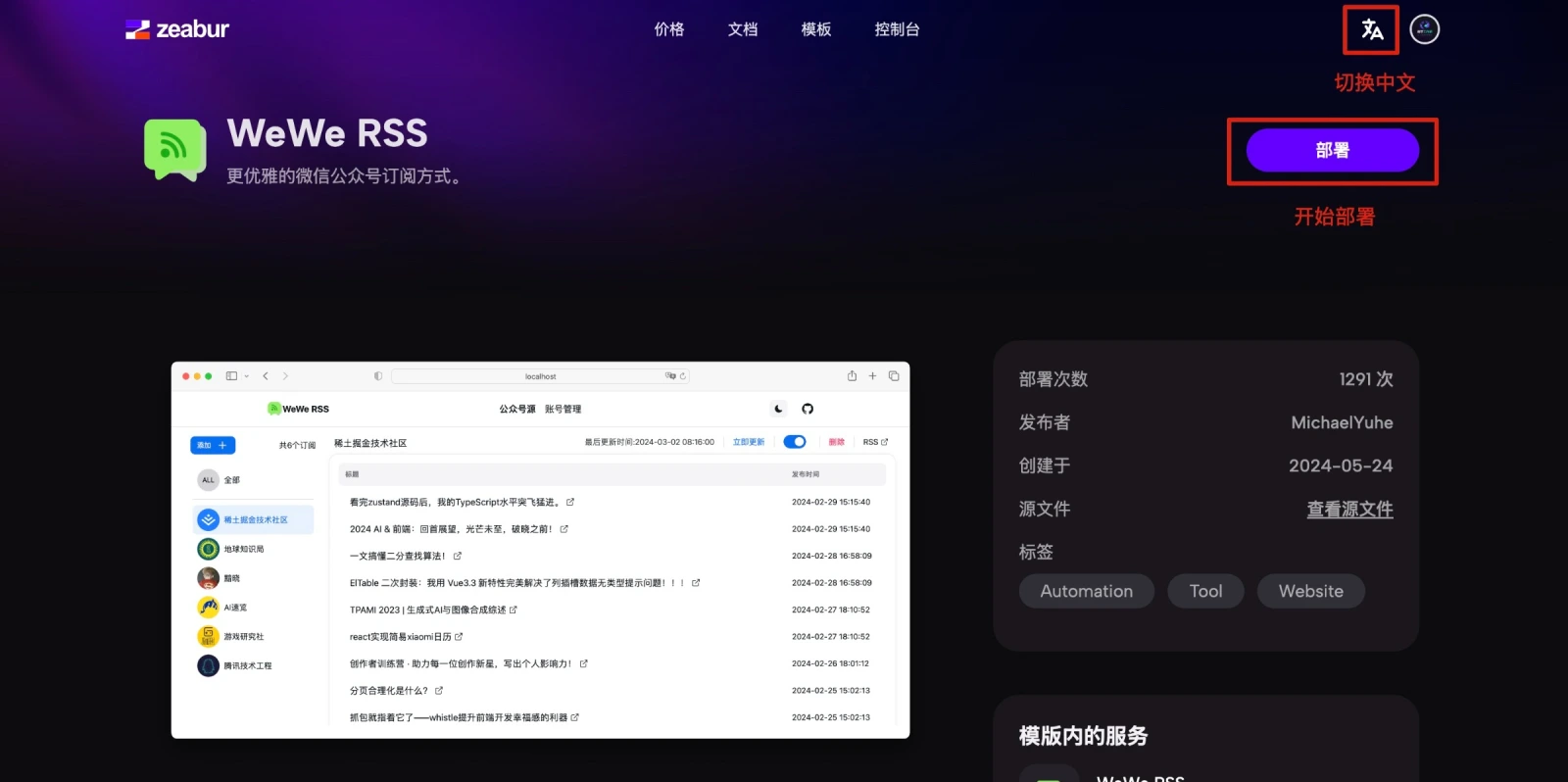Click the timestamp 2024-02-26 18:01:12
The height and width of the screenshot is (782, 1568).
pos(830,663)
